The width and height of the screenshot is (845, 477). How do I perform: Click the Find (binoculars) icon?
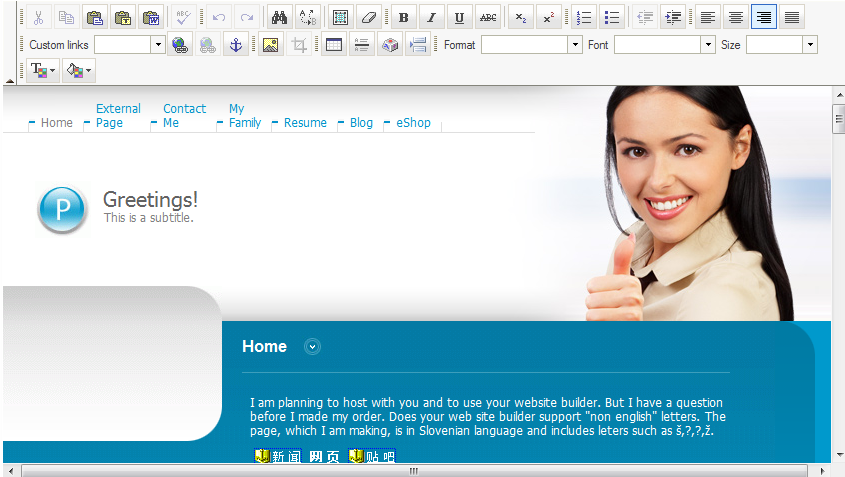click(x=279, y=17)
